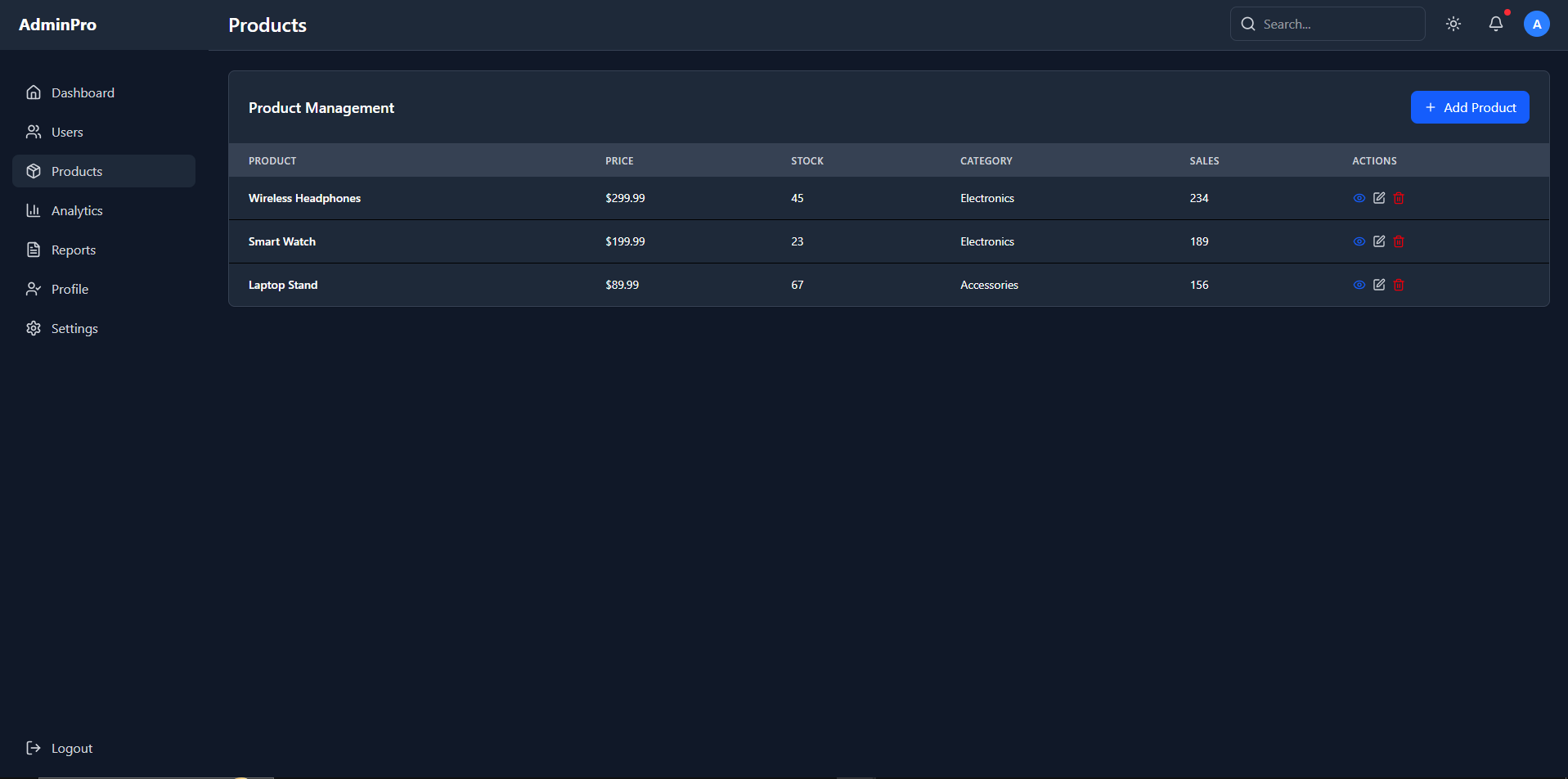View Laptop Stand details via eye icon
The width and height of the screenshot is (1568, 779).
[x=1359, y=285]
